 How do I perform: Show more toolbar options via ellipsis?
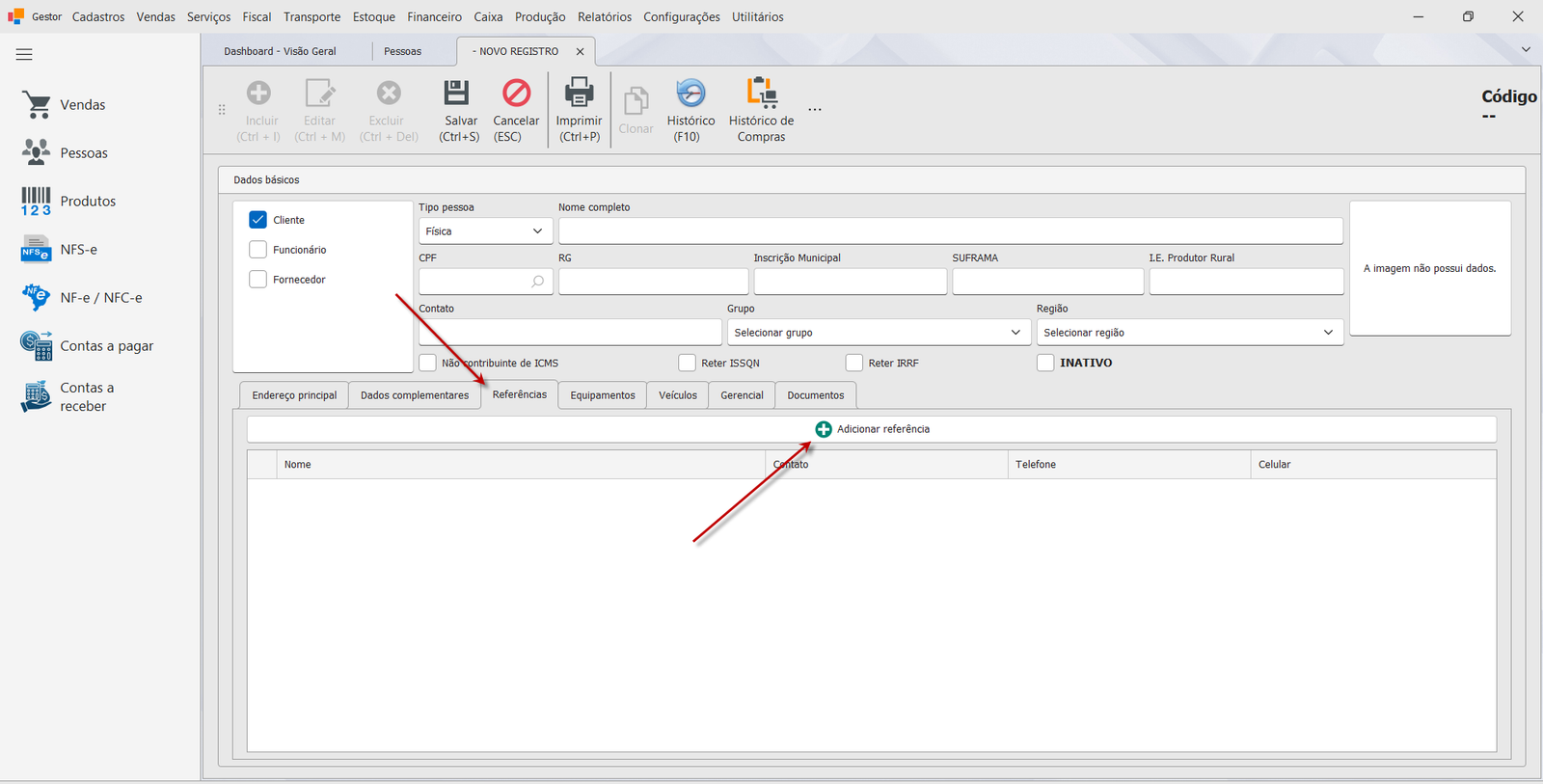815,109
